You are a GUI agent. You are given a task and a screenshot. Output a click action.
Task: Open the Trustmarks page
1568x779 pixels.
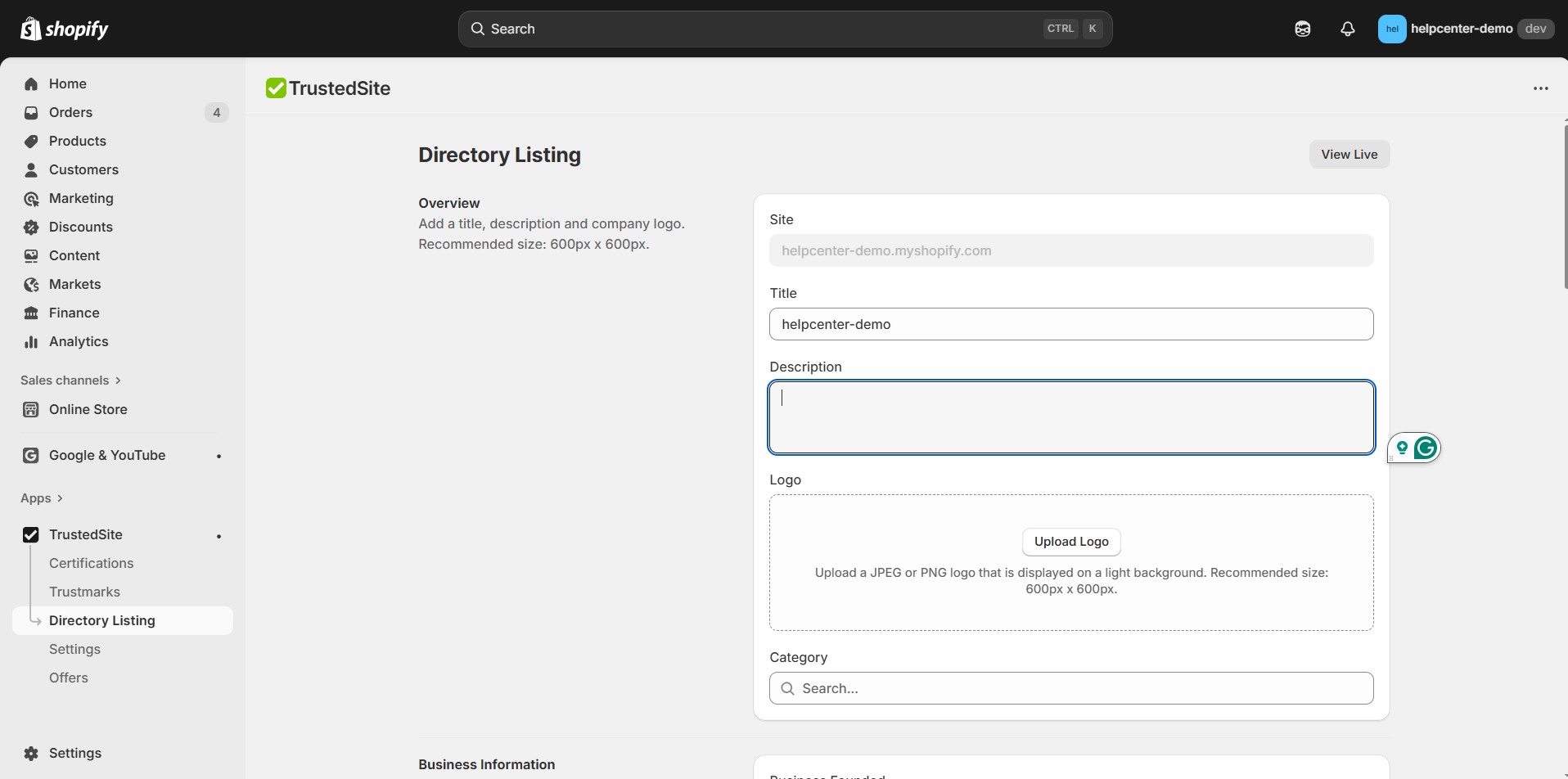[85, 591]
